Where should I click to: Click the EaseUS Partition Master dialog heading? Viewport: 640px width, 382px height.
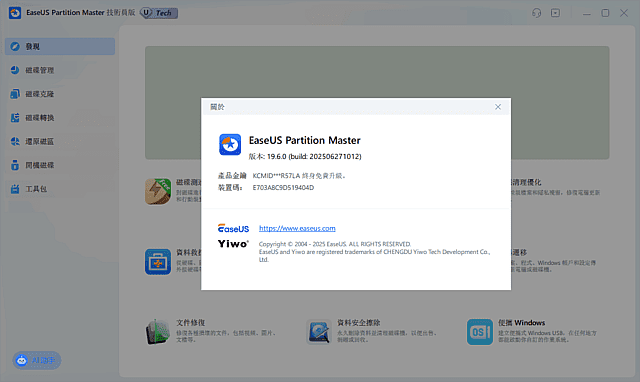click(x=305, y=140)
